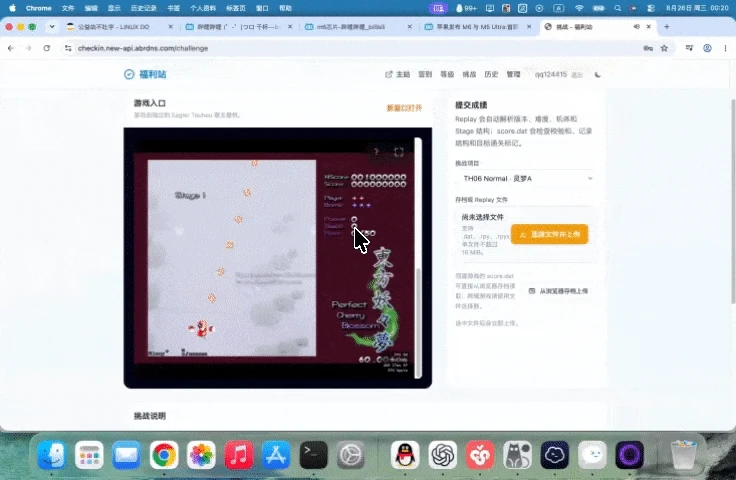736x480 pixels.
Task: Open Spotlight search in the menu bar
Action: tap(618, 8)
